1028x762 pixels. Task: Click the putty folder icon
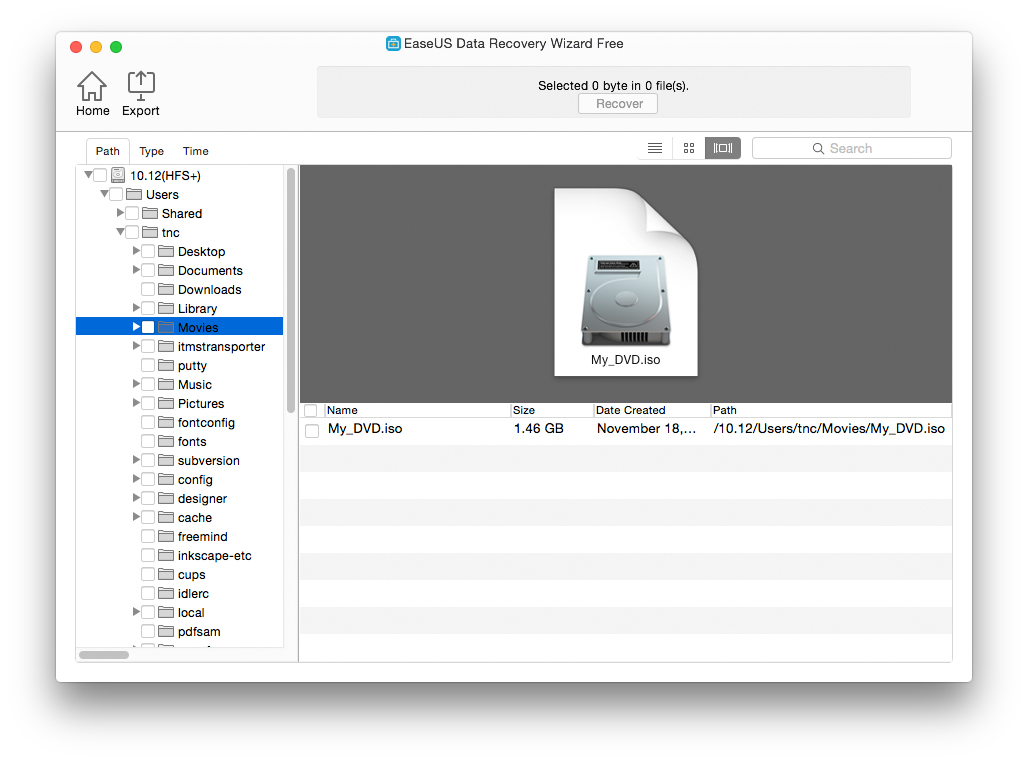(x=166, y=365)
